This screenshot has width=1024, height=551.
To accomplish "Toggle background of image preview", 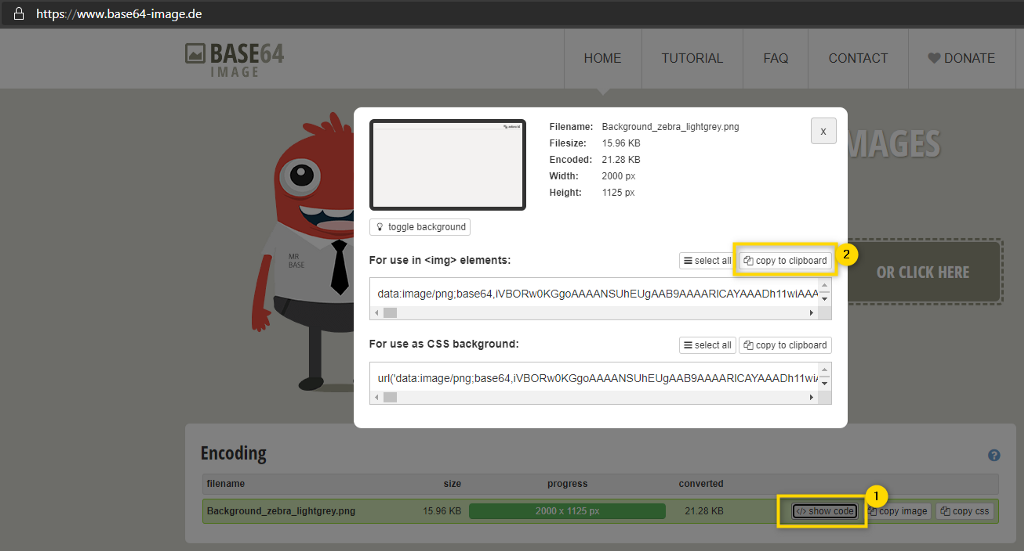I will pyautogui.click(x=420, y=227).
